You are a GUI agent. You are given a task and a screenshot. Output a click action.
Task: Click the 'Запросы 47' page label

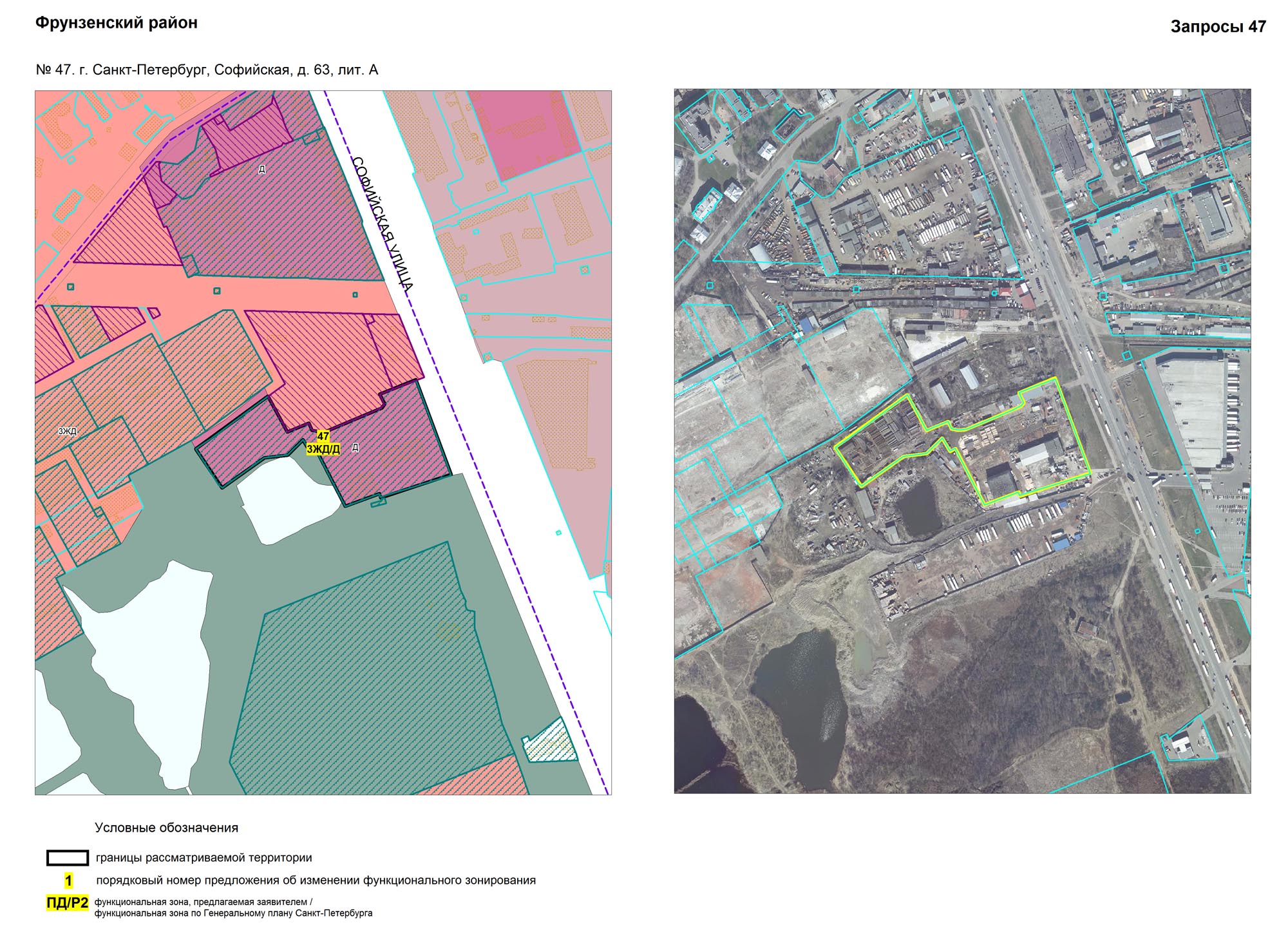[1218, 26]
